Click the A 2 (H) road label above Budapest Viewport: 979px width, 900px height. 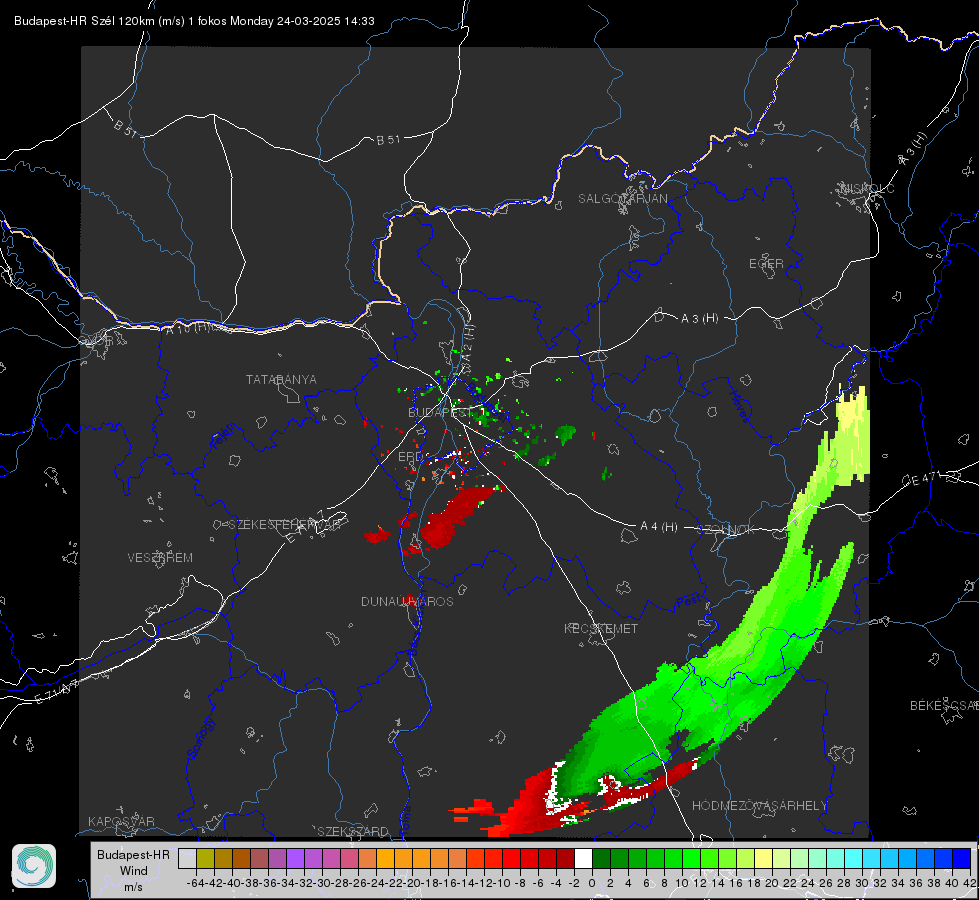(468, 345)
